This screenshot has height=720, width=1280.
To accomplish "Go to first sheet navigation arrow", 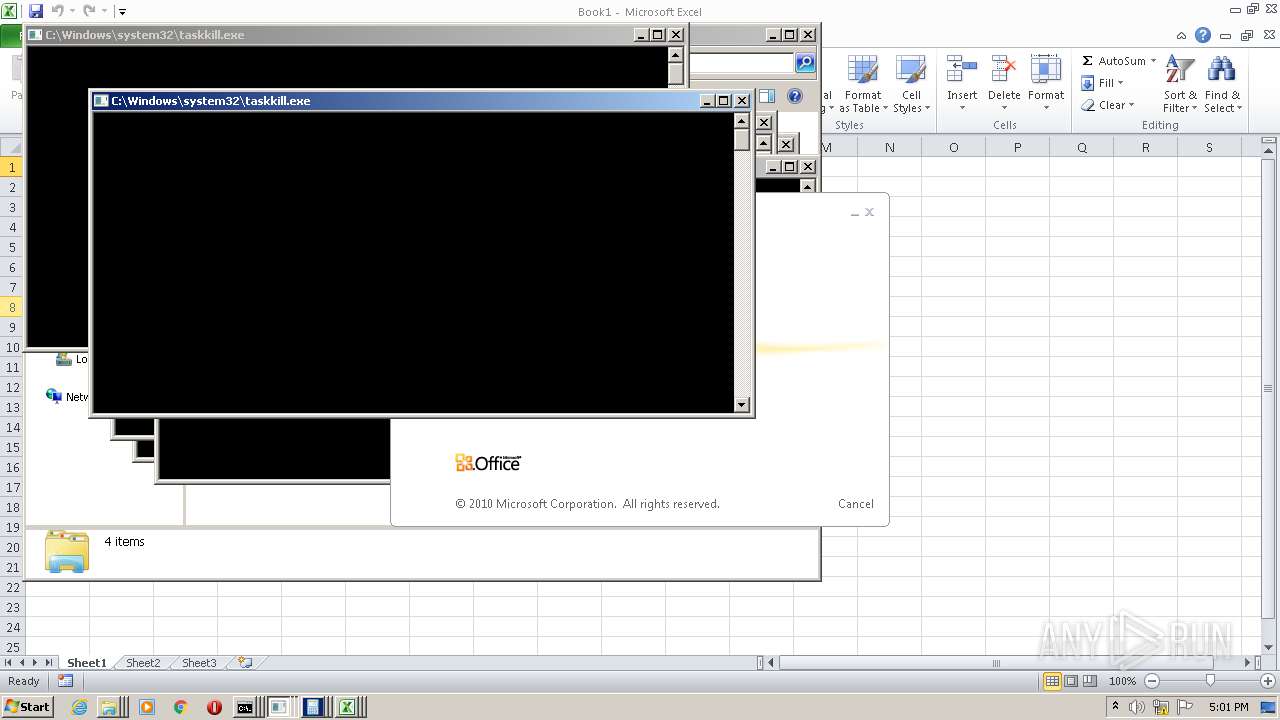I will tap(9, 663).
